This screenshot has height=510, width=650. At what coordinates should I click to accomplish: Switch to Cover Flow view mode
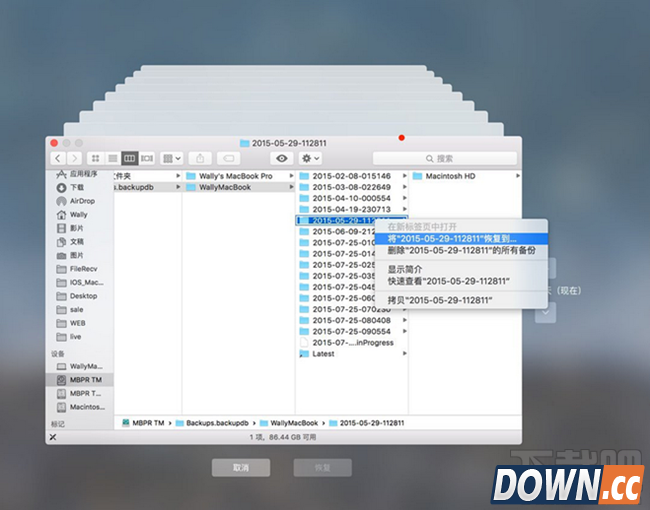coord(147,158)
